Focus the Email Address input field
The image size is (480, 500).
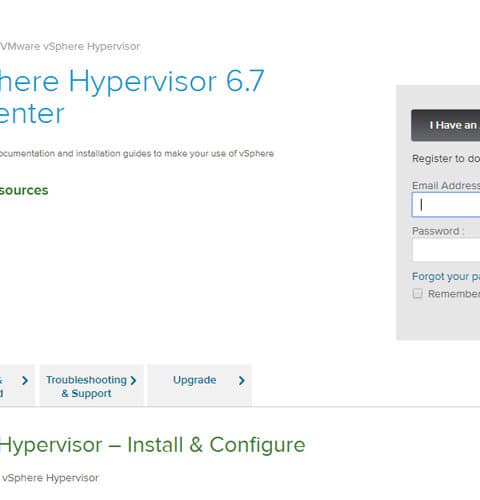tap(446, 205)
